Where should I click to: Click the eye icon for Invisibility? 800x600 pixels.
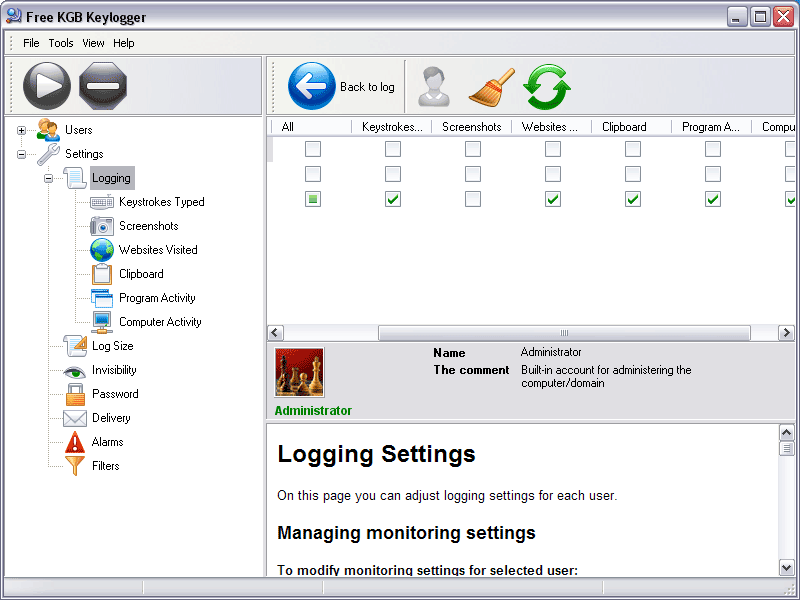pos(75,371)
